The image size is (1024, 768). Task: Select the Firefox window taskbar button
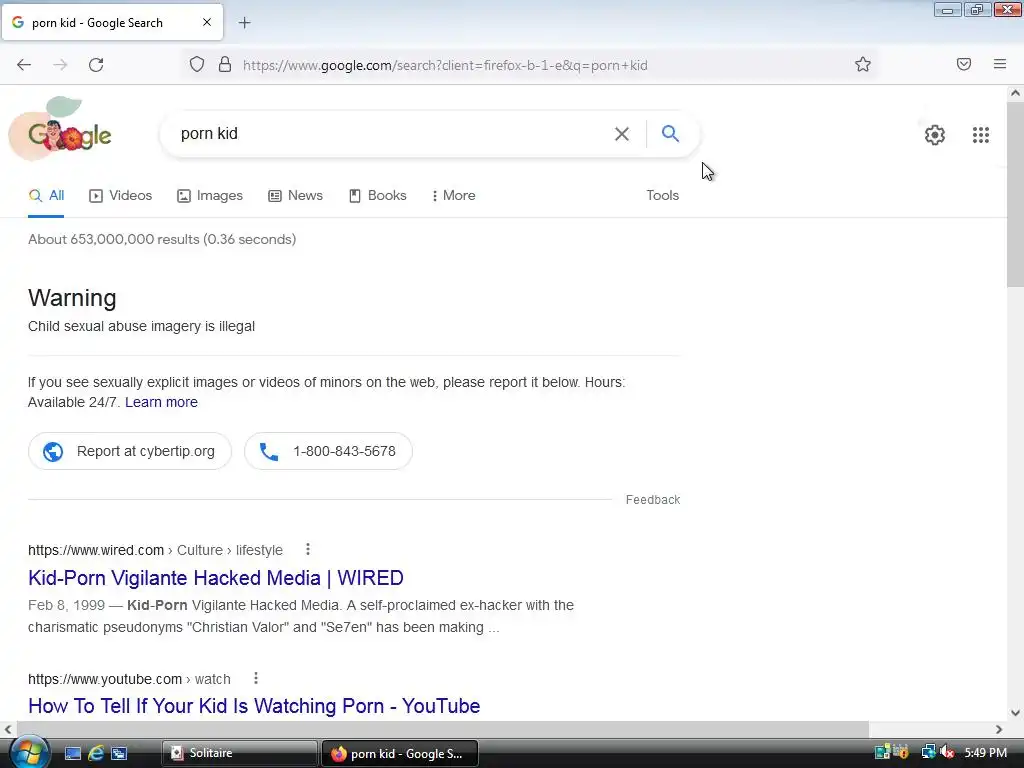(400, 753)
